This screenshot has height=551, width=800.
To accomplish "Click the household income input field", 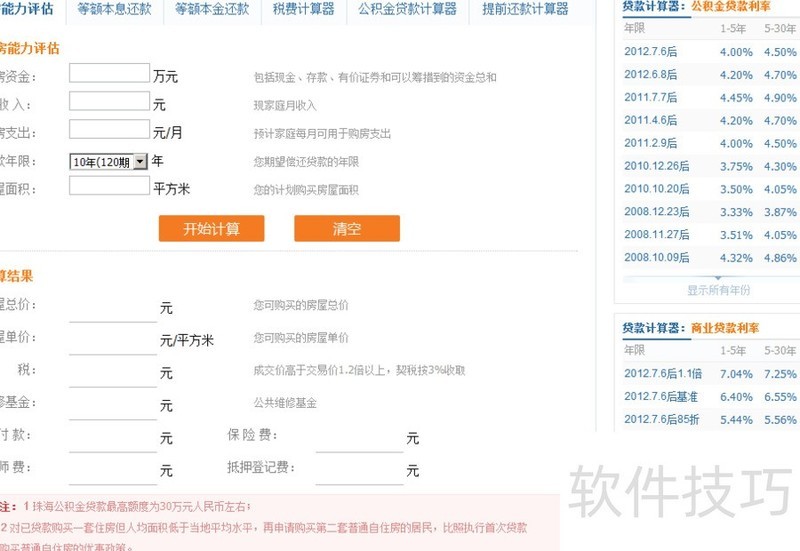I will (x=109, y=102).
